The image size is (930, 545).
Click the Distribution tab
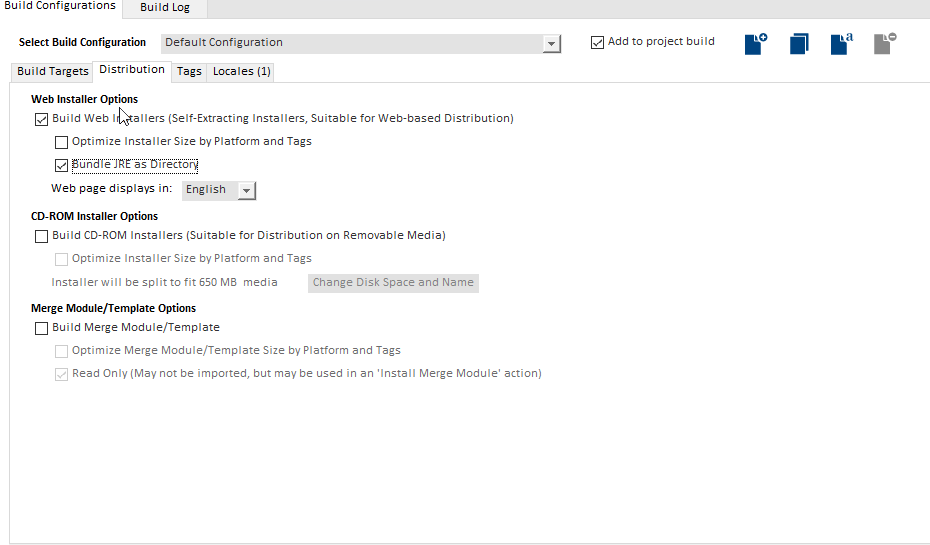[132, 70]
